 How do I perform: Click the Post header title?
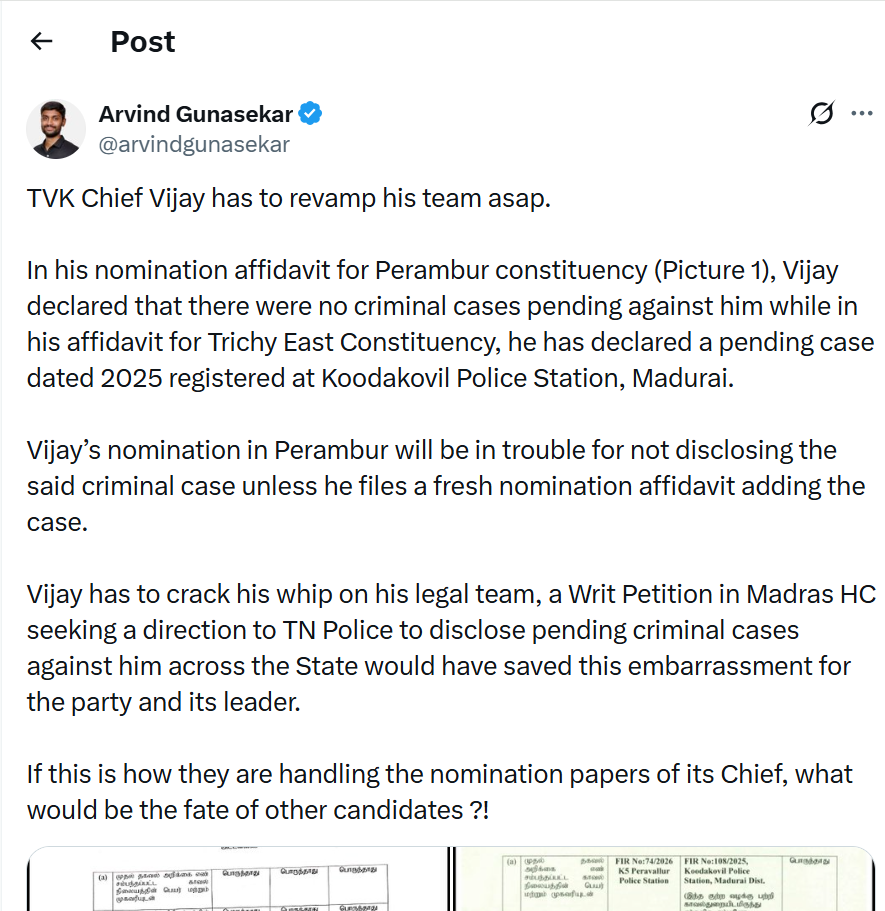[143, 41]
